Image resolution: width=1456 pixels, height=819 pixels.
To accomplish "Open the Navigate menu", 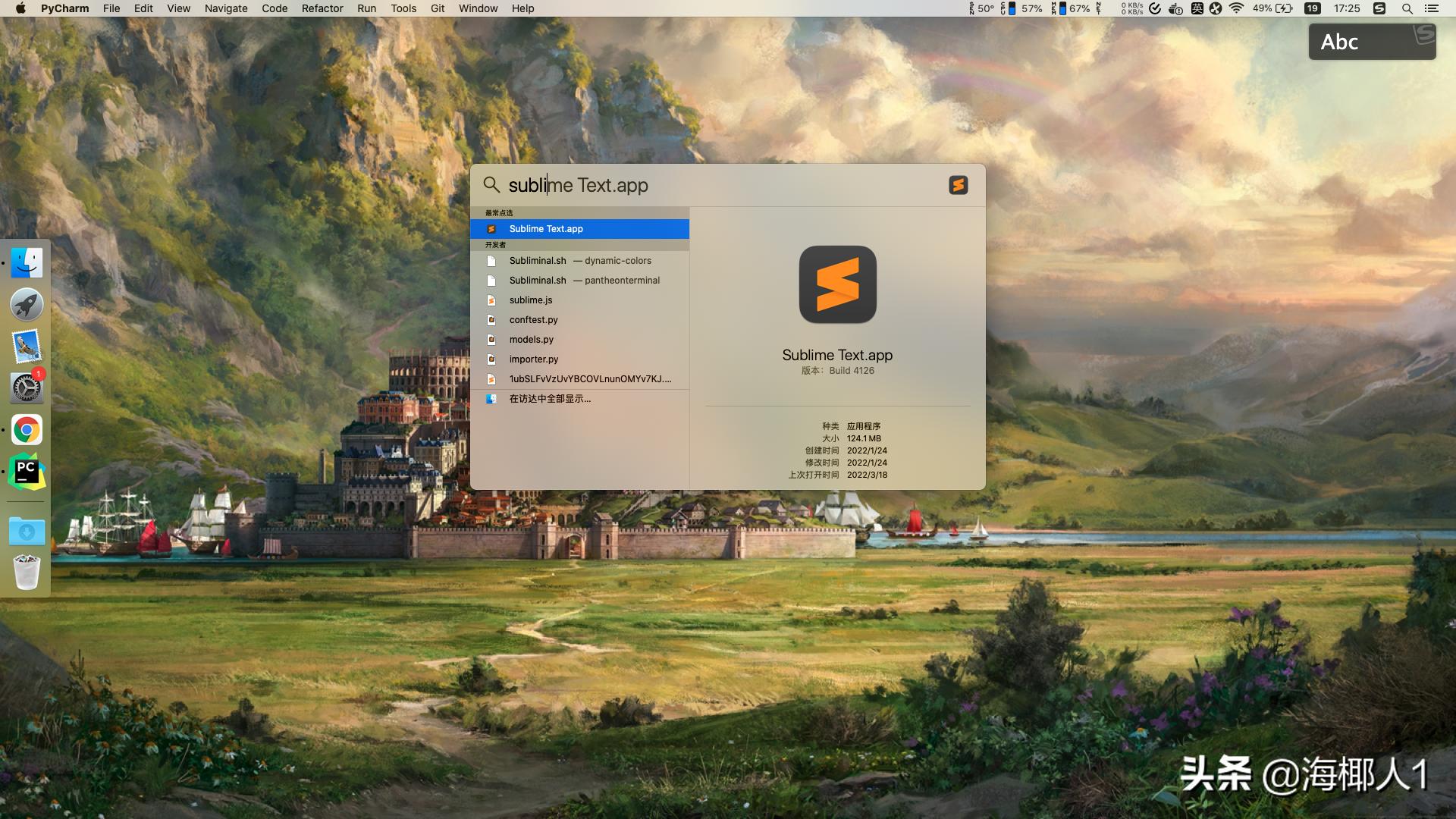I will pyautogui.click(x=225, y=8).
